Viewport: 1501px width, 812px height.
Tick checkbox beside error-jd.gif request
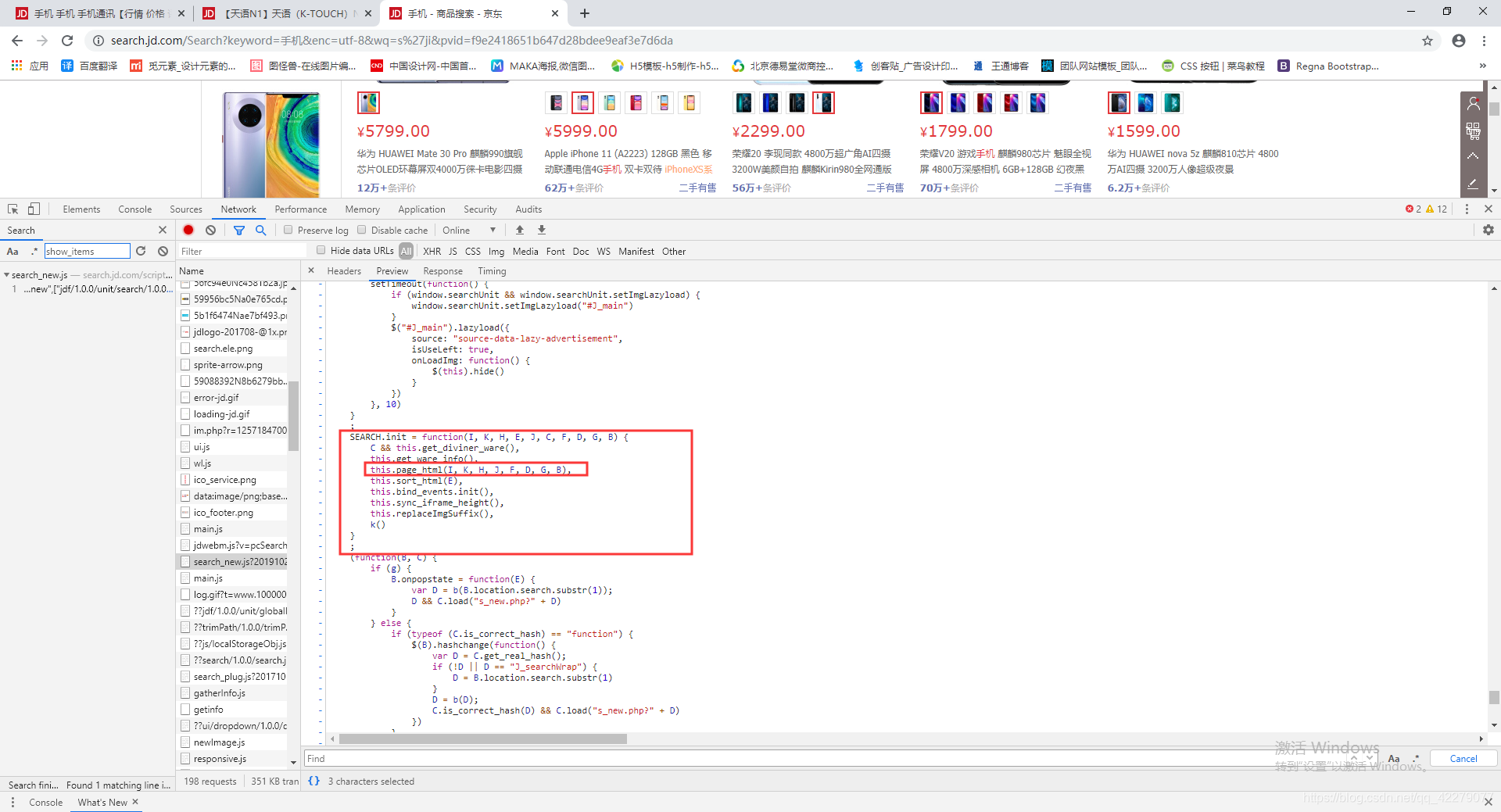coord(185,398)
